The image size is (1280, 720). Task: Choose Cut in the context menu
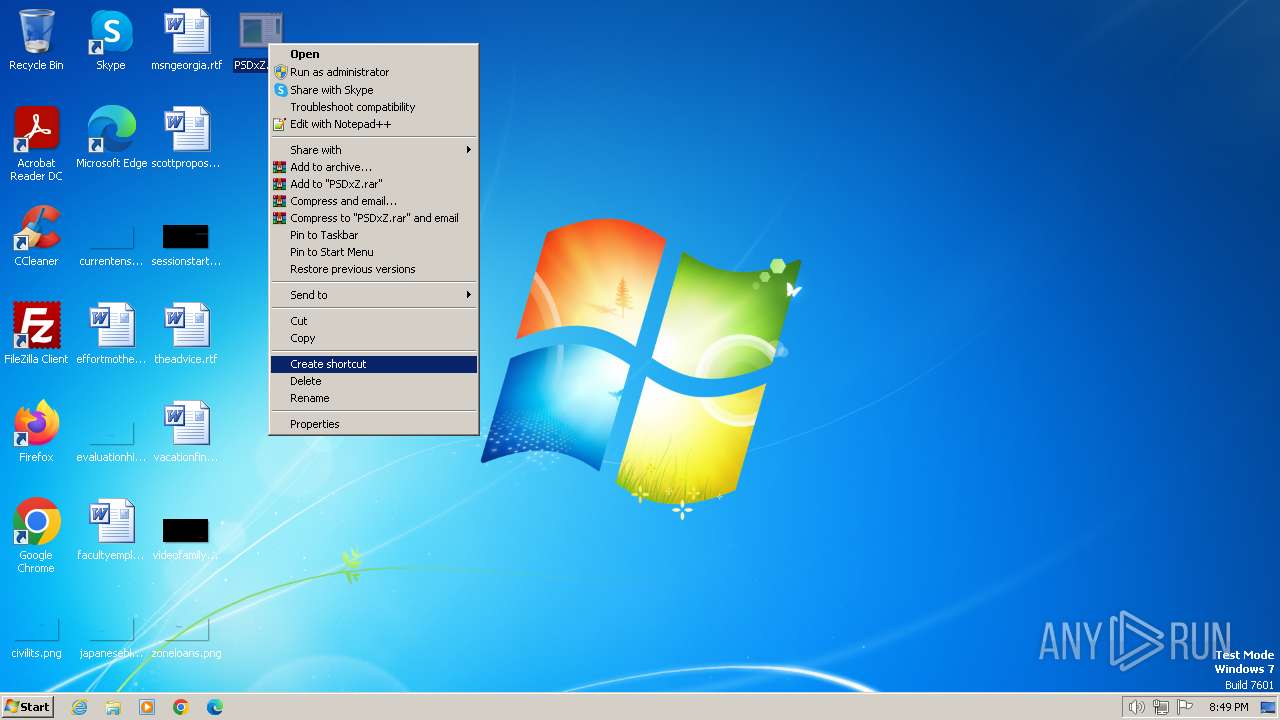[x=374, y=321]
